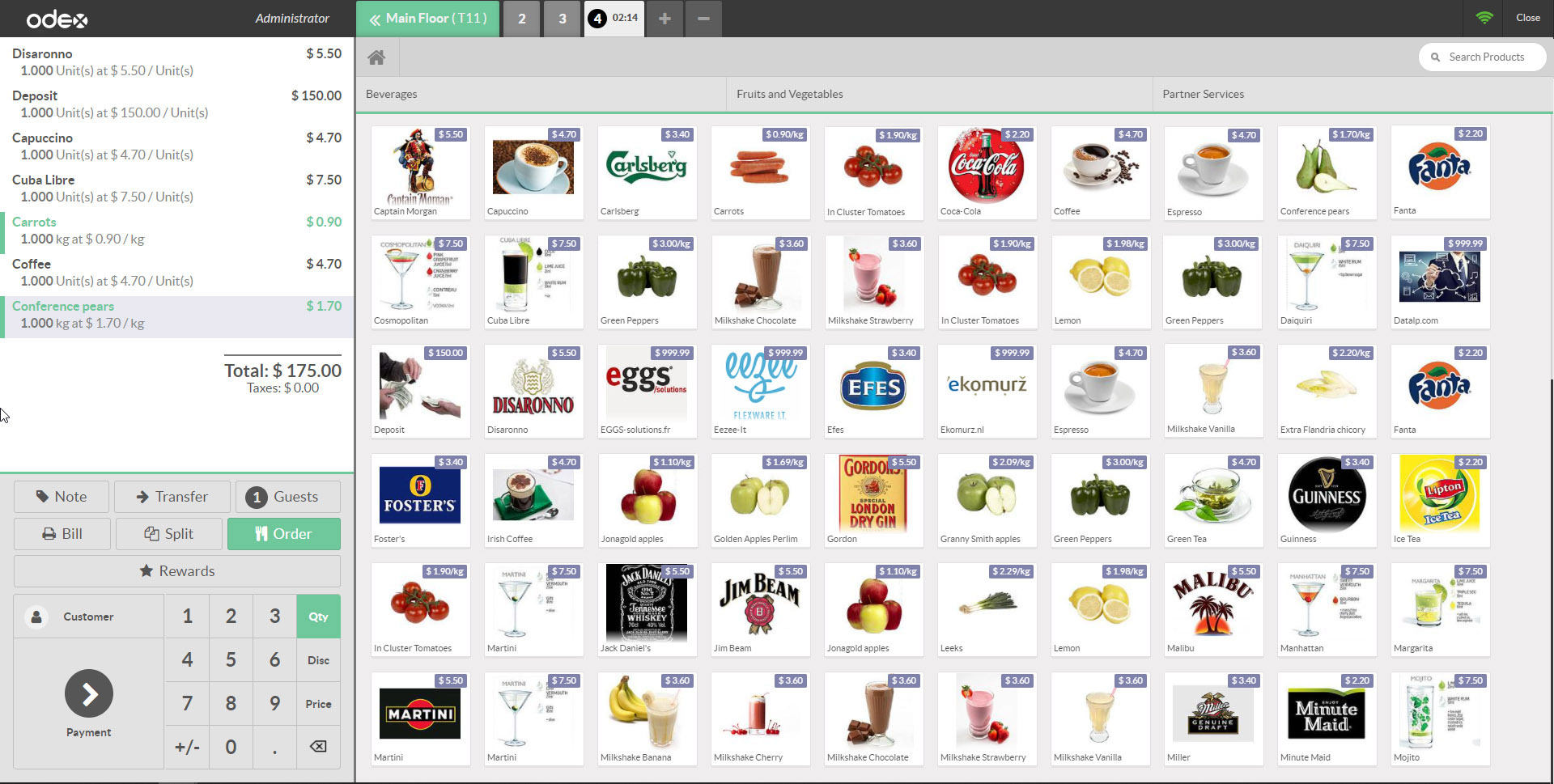The width and height of the screenshot is (1554, 784).
Task: Open the Beverages category
Action: 541,94
